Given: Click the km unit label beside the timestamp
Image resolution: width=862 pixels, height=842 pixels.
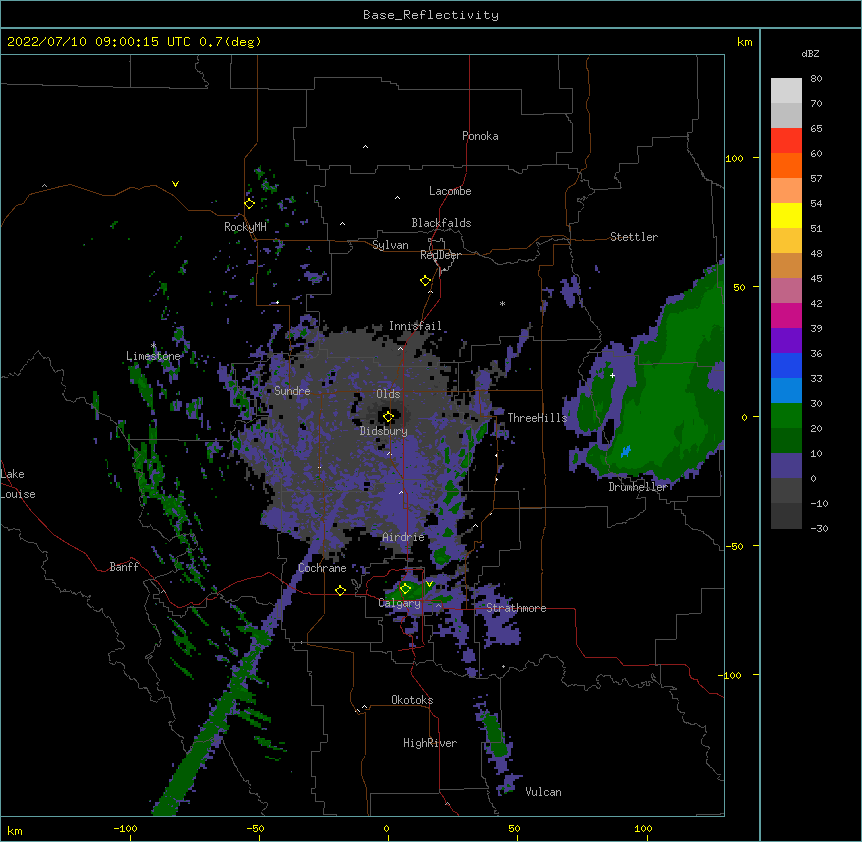Looking at the screenshot, I should [744, 42].
